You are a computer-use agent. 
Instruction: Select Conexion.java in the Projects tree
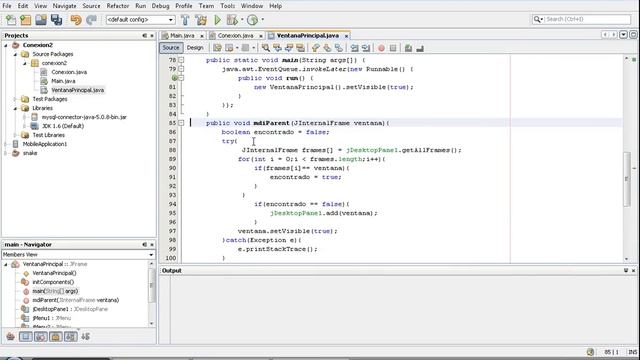click(69, 72)
